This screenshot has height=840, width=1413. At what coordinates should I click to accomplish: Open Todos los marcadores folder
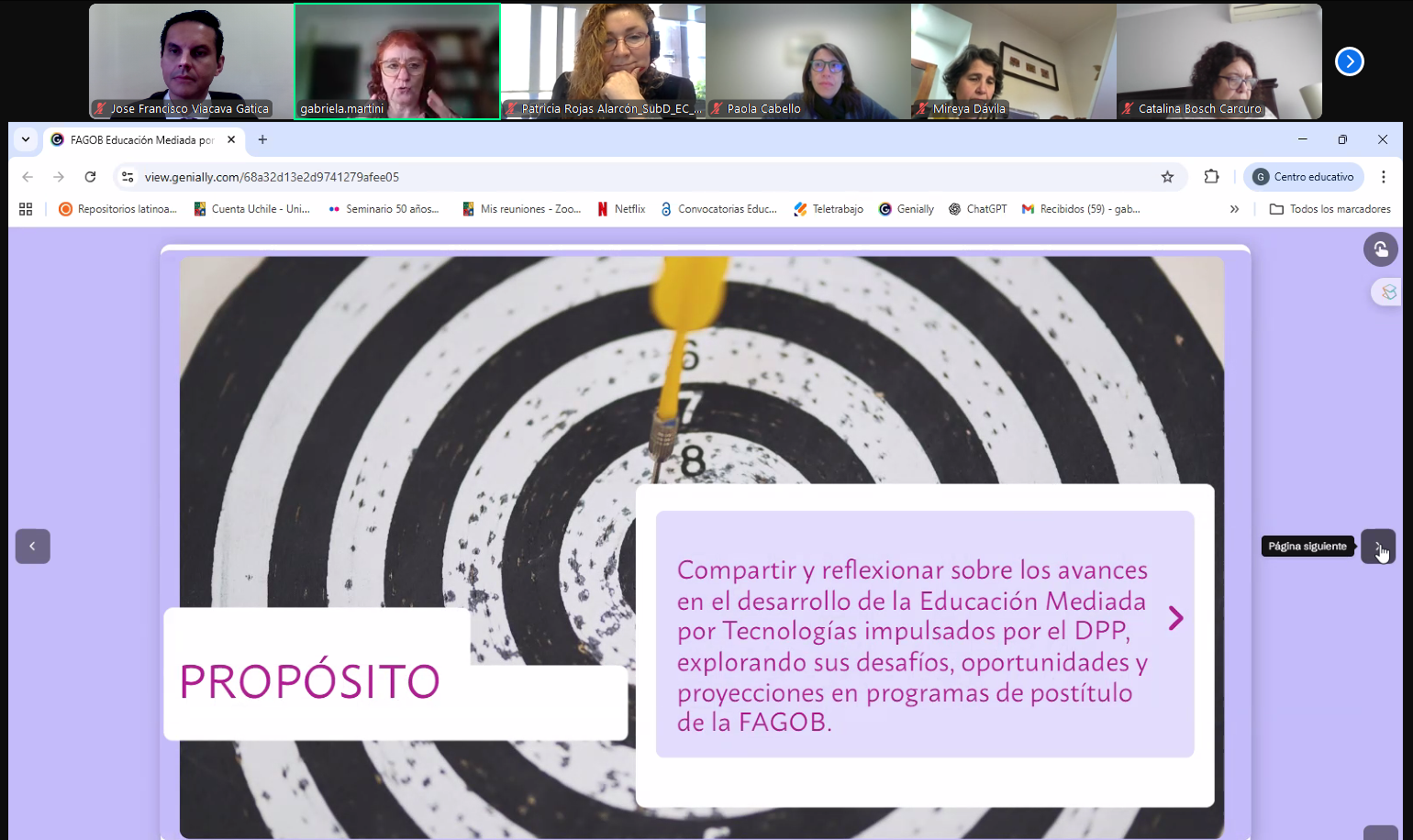click(x=1330, y=209)
